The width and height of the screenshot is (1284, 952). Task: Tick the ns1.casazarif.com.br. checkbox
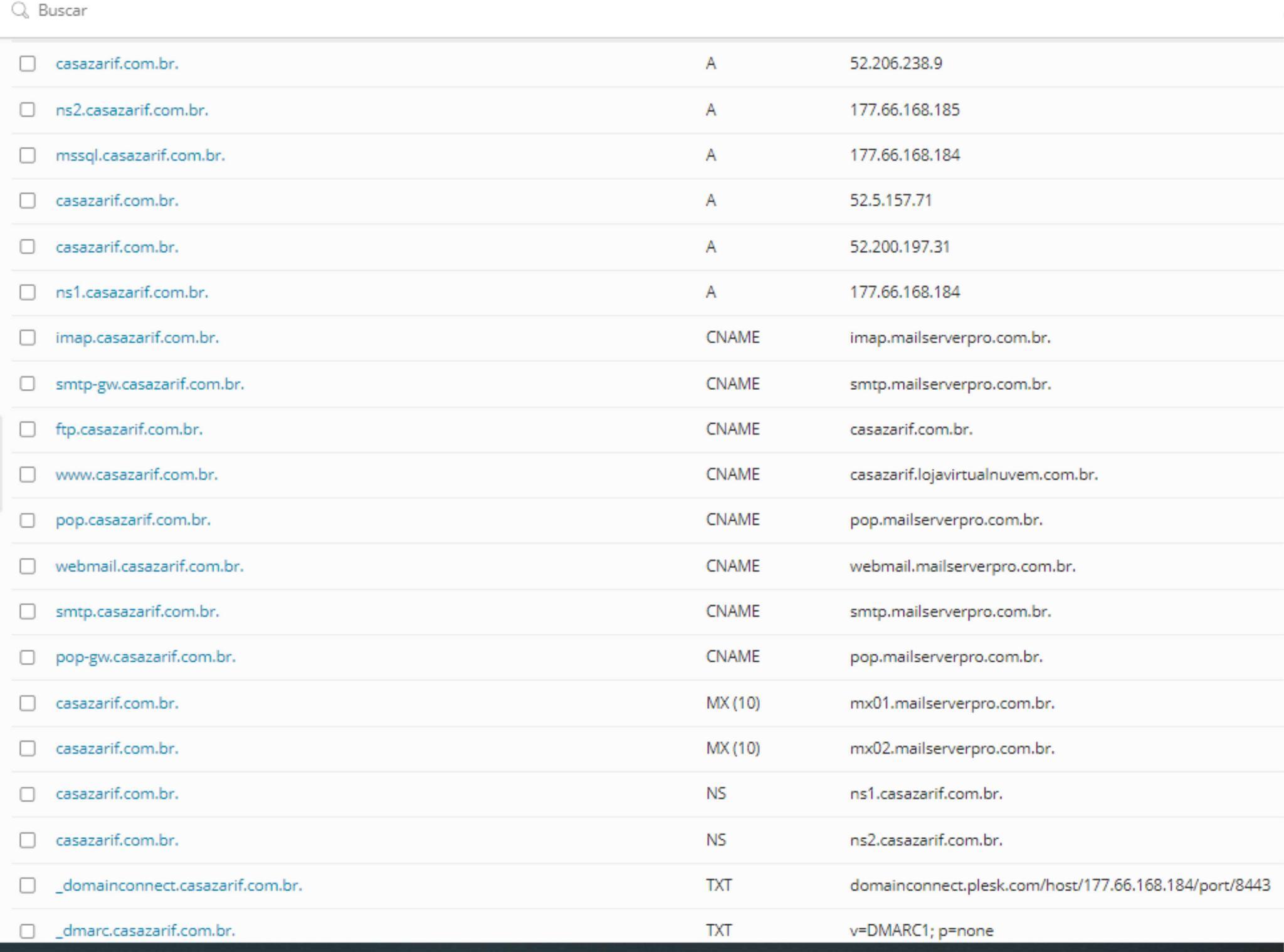coord(28,293)
